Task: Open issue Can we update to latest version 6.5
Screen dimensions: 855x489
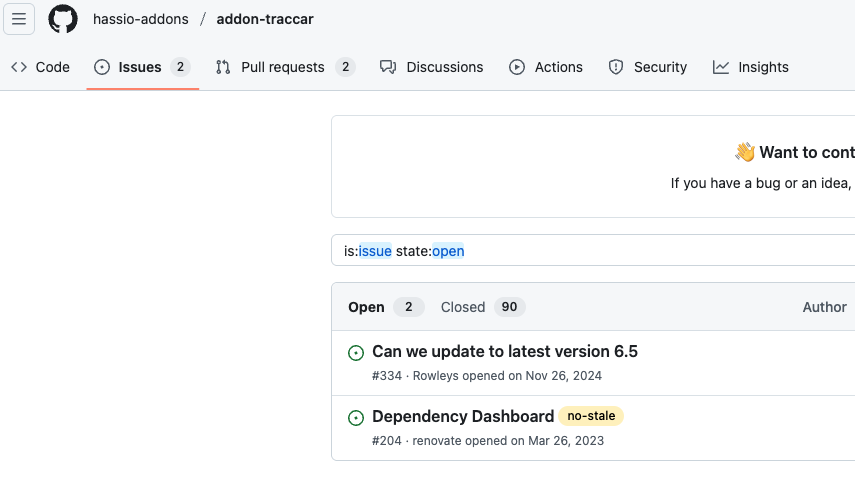Action: [505, 352]
